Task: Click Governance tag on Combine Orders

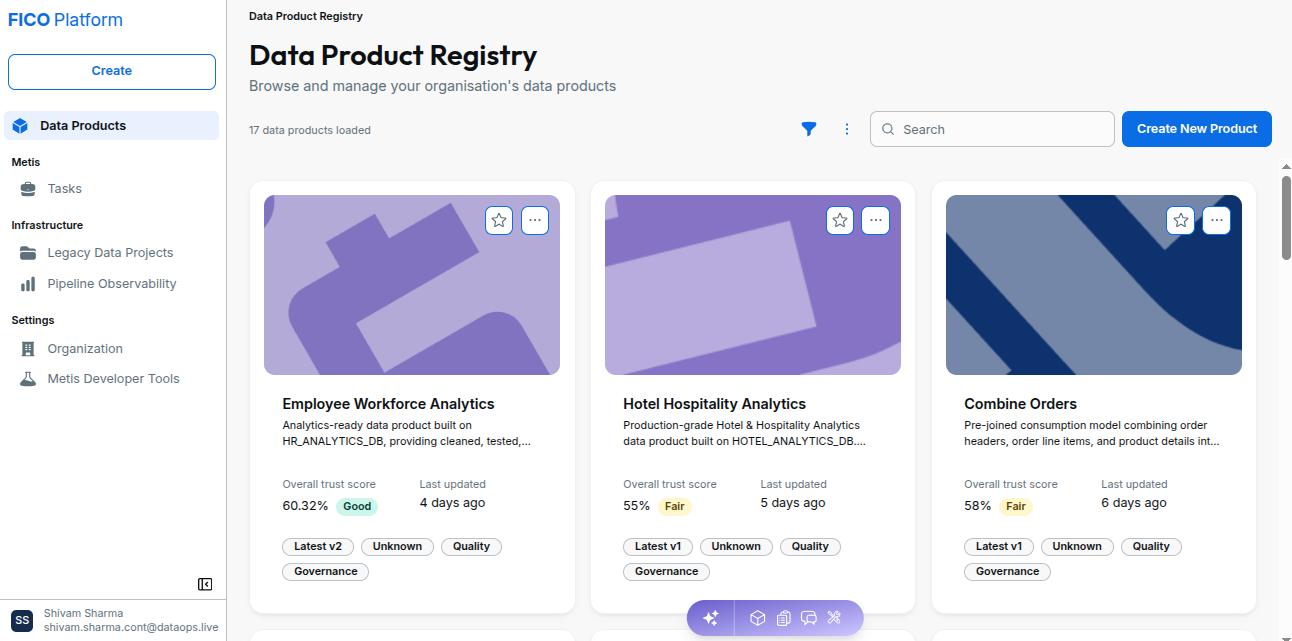Action: (1007, 572)
